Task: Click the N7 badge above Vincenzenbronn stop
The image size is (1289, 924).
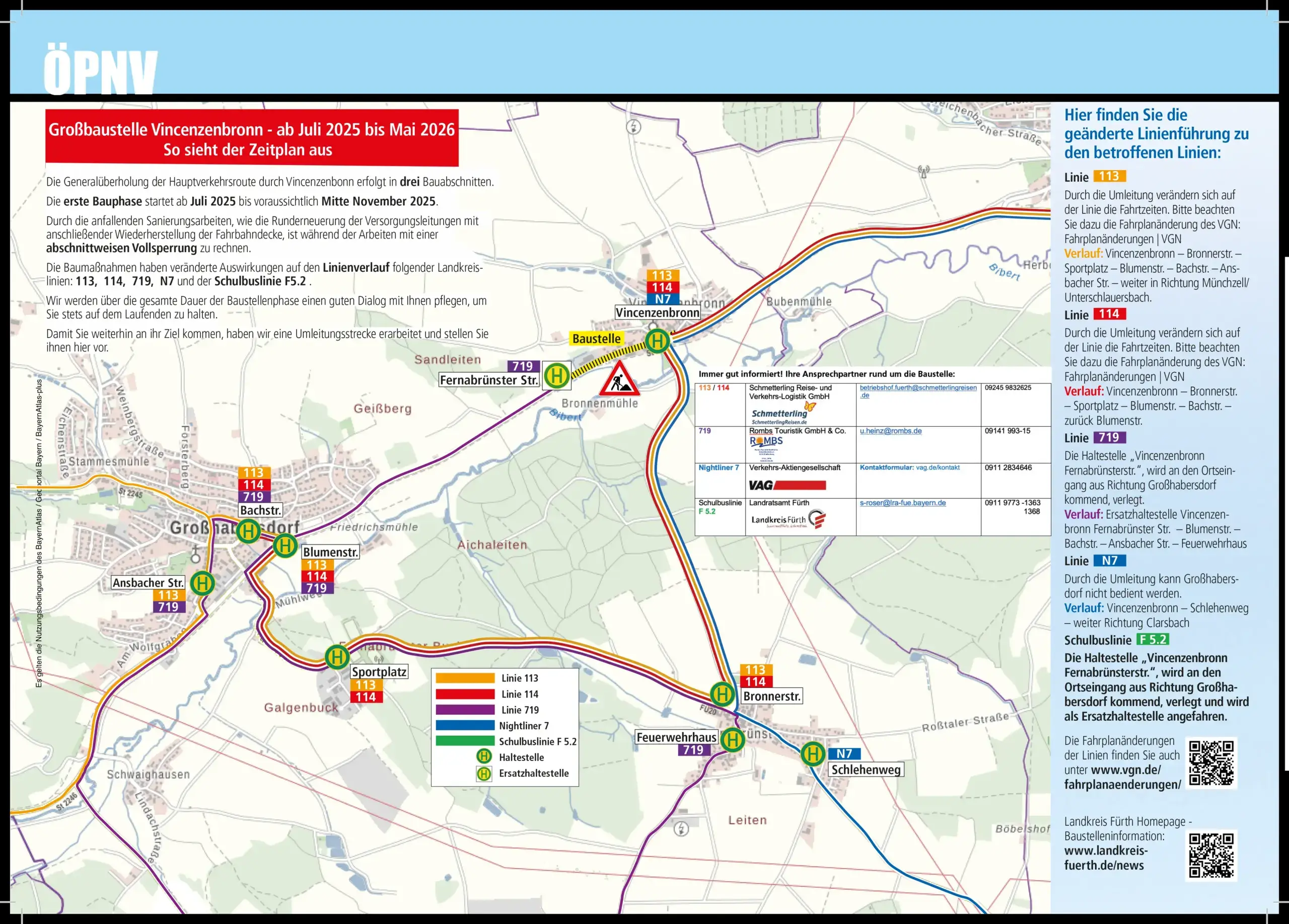Action: [662, 299]
